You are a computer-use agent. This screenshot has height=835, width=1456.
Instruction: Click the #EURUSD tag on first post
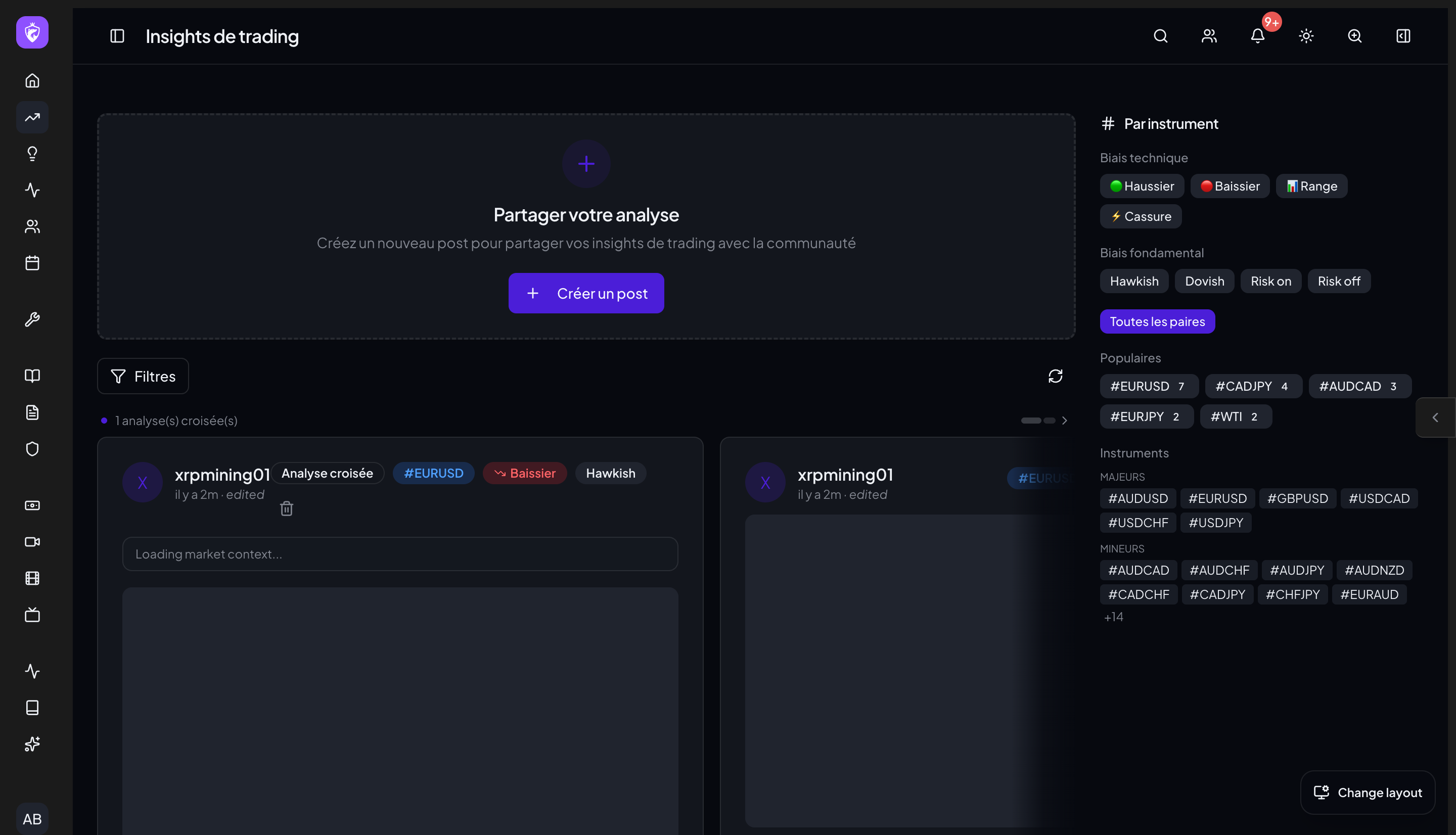tap(434, 473)
